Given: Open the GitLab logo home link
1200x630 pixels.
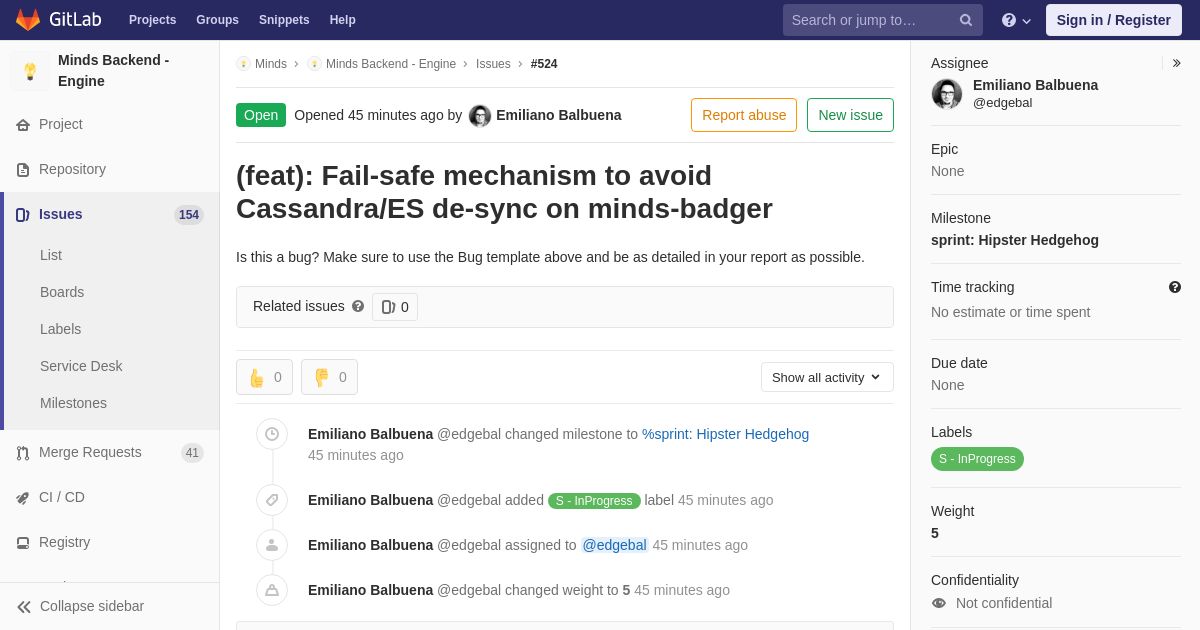Looking at the screenshot, I should (57, 20).
